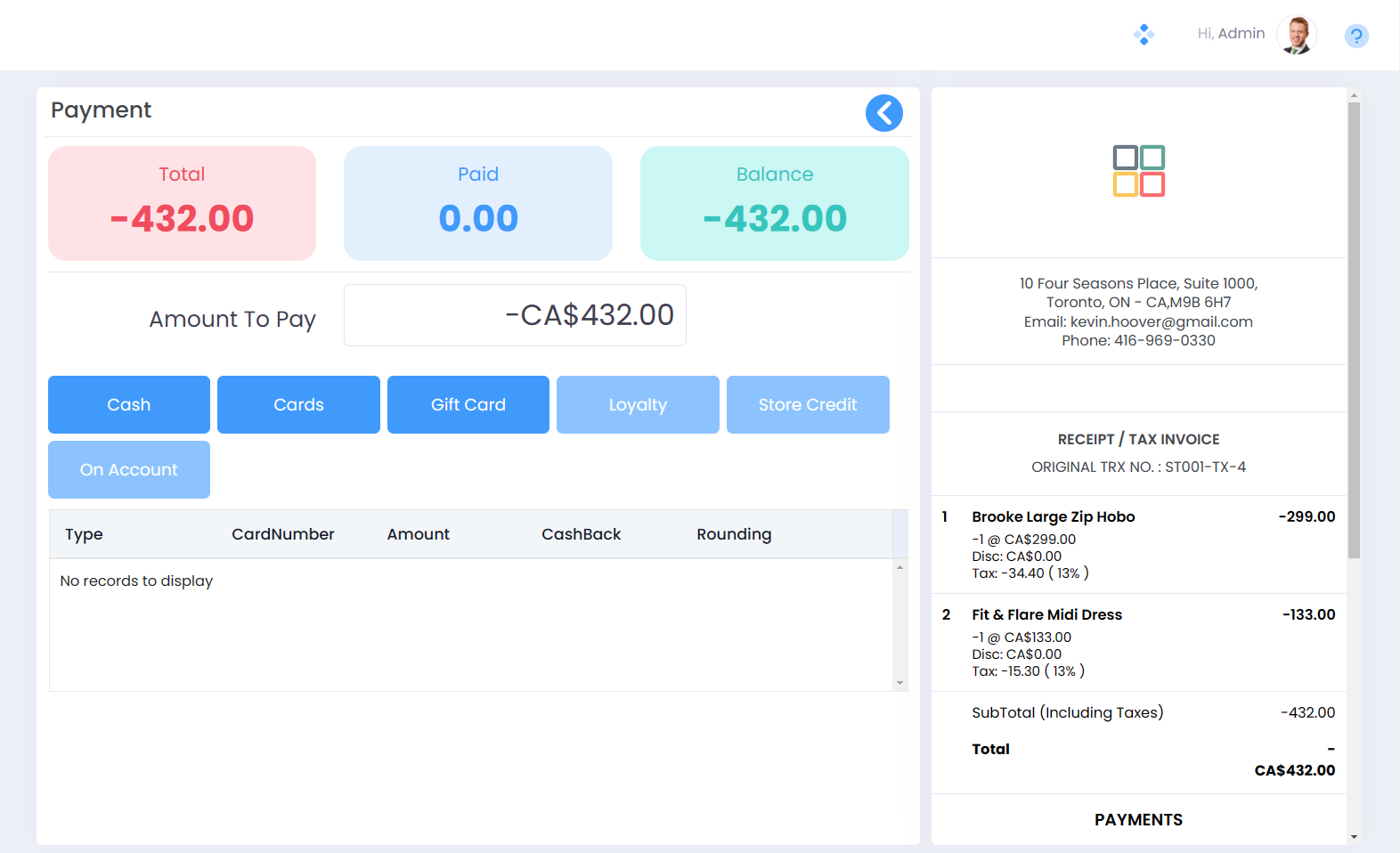Select the Loyalty payment button
This screenshot has width=1400, height=853.
pos(638,404)
